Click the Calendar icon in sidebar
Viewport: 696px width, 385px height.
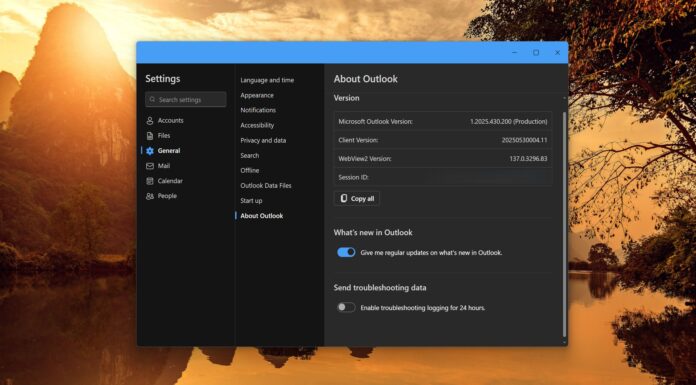coord(150,181)
